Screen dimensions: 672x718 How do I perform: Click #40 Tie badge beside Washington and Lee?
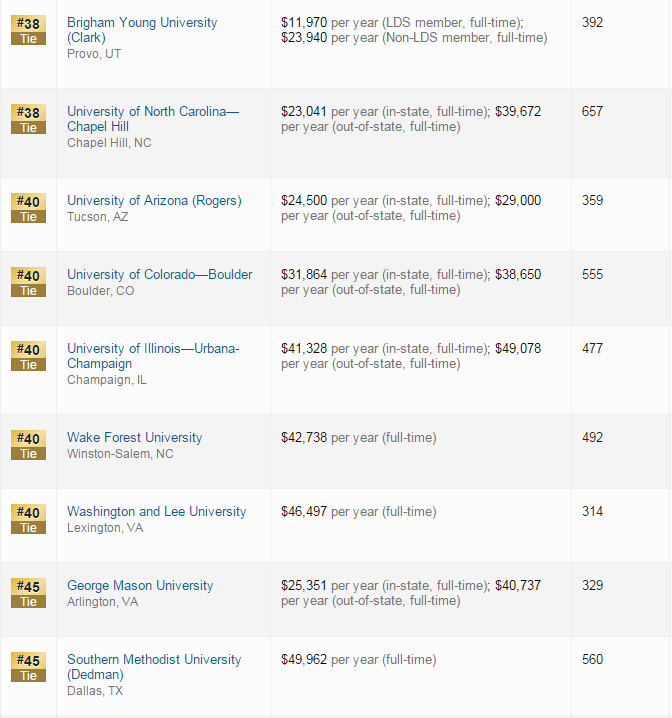[x=28, y=519]
